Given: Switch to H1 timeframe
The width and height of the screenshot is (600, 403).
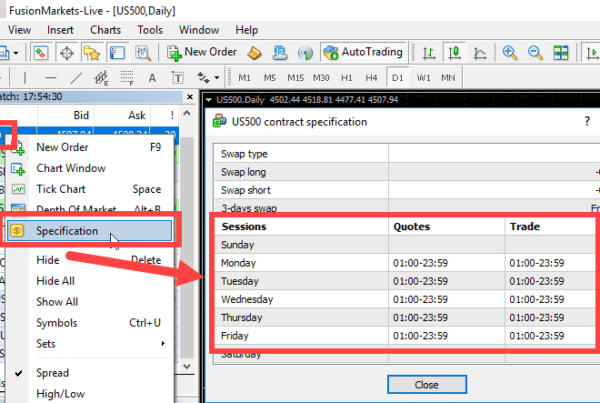Looking at the screenshot, I should coord(347,78).
